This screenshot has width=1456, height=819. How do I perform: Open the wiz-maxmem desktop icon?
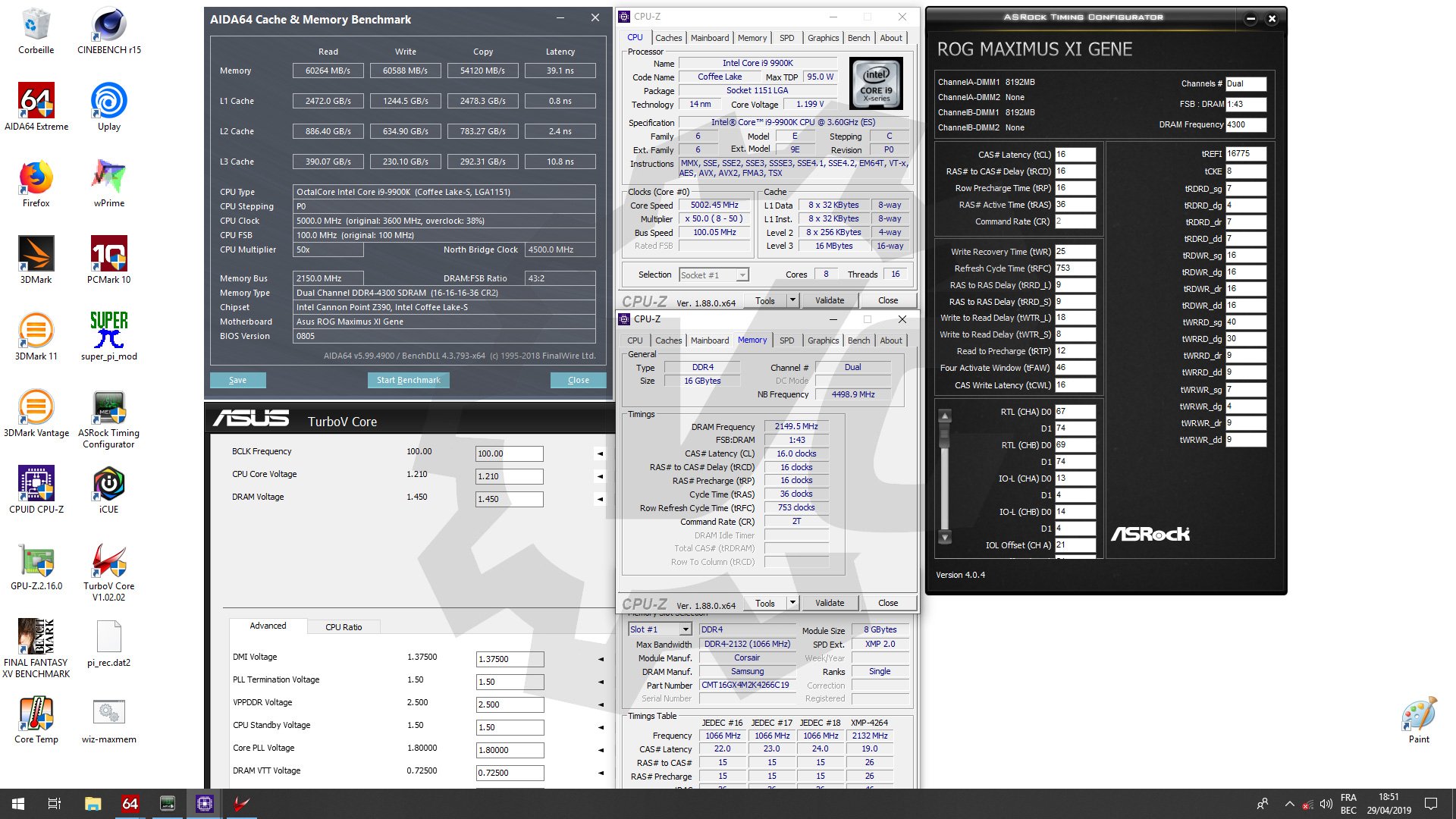point(109,720)
